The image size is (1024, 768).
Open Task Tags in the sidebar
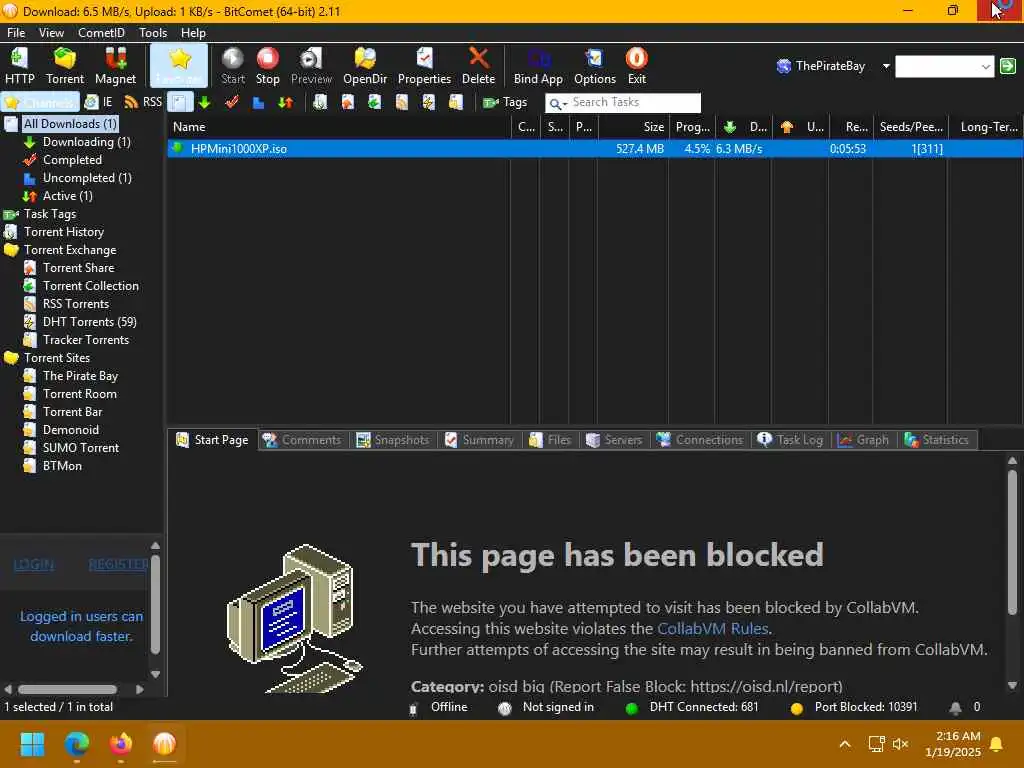pyautogui.click(x=50, y=214)
